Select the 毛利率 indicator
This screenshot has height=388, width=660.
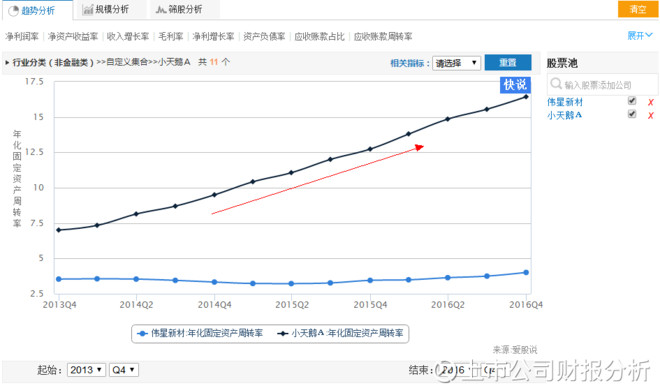coord(171,37)
